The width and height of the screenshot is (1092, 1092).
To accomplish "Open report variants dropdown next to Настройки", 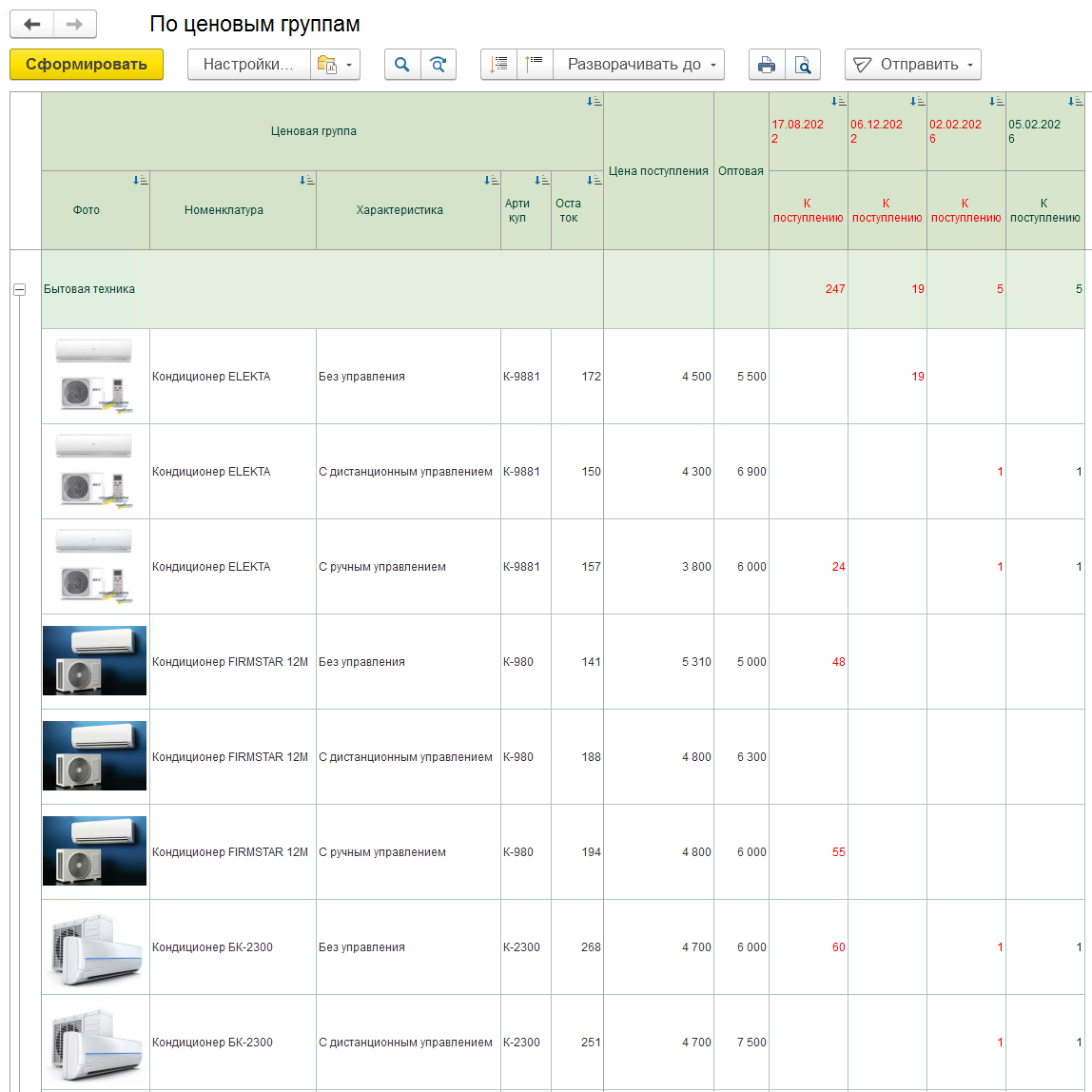I will (x=335, y=64).
